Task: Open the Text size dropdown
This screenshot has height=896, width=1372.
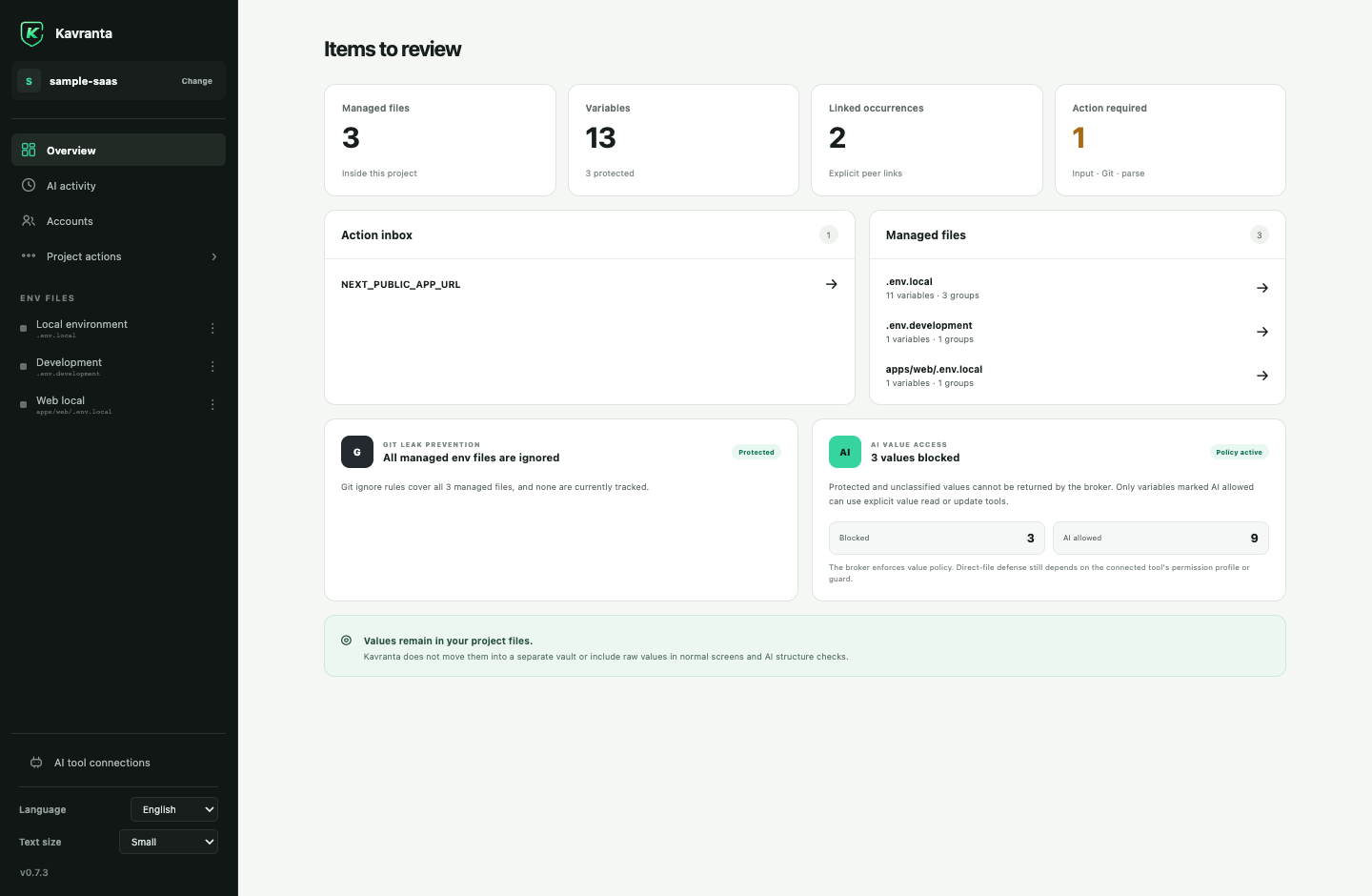Action: click(x=169, y=842)
